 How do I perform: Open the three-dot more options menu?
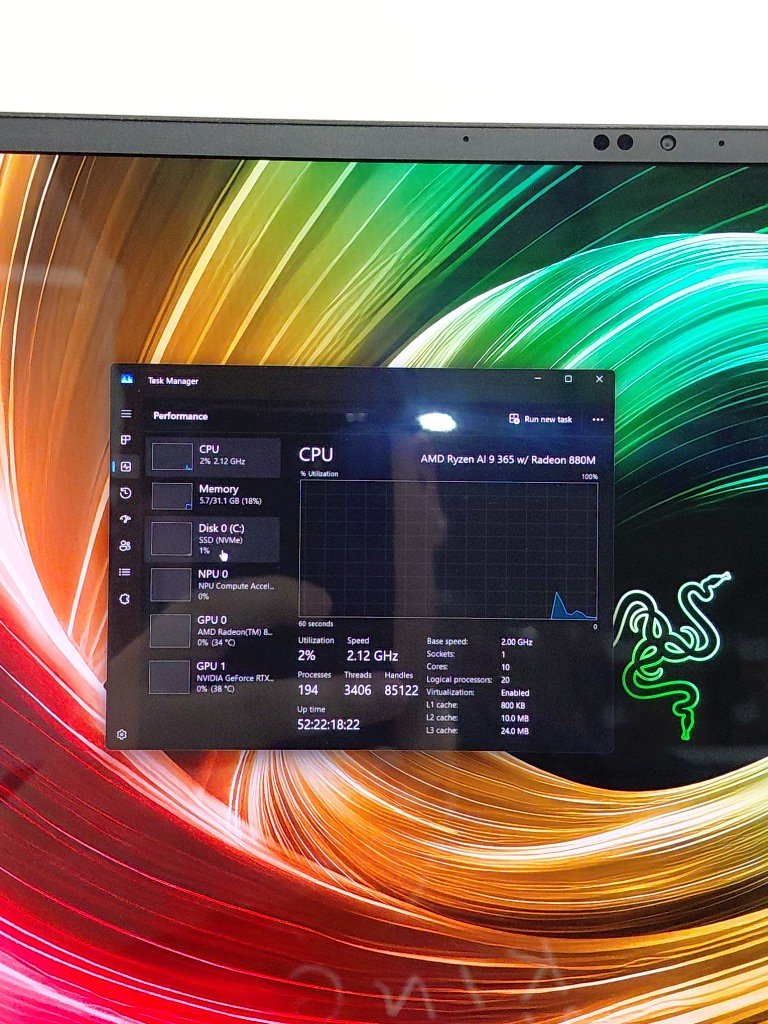(598, 420)
